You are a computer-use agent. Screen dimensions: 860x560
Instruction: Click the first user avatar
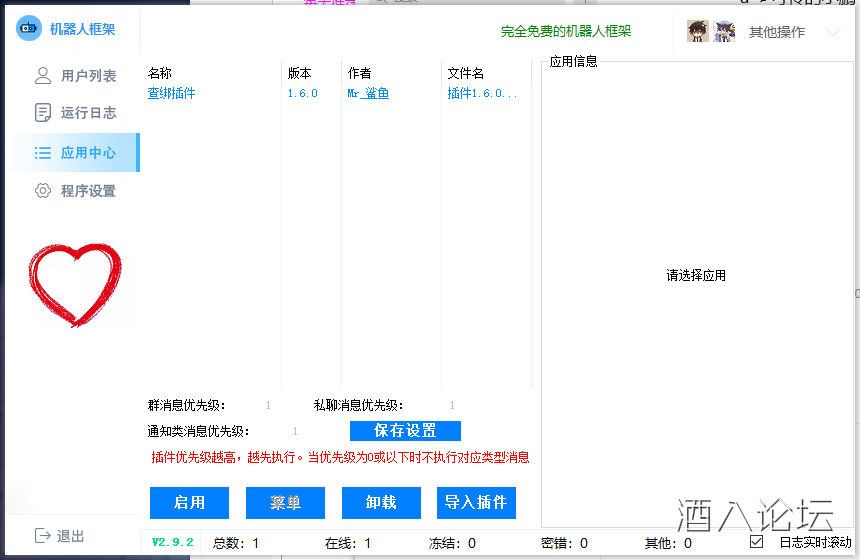pyautogui.click(x=698, y=31)
